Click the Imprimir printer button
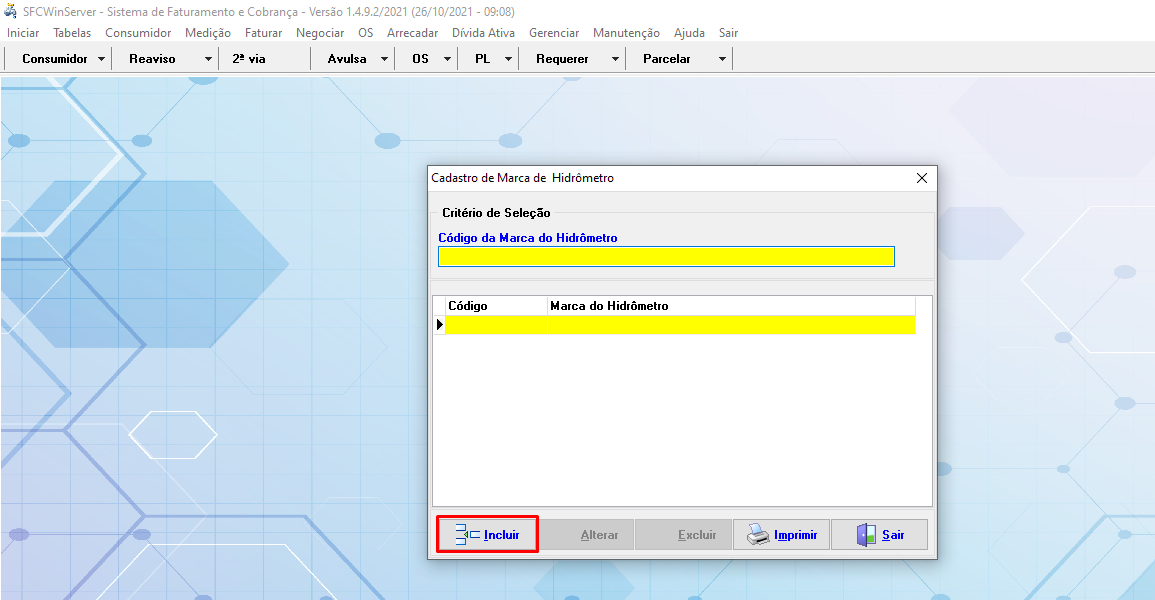 point(782,535)
